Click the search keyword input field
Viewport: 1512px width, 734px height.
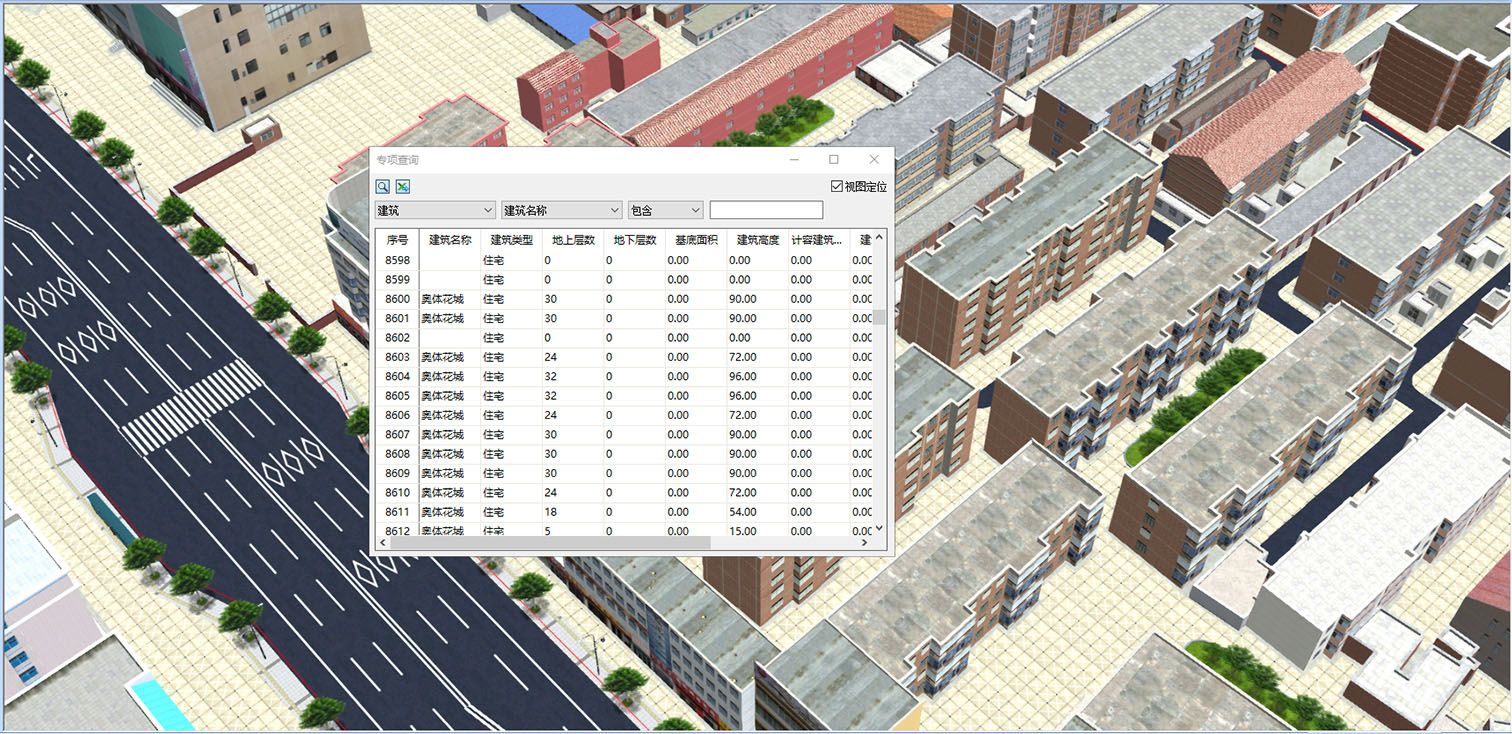[766, 210]
